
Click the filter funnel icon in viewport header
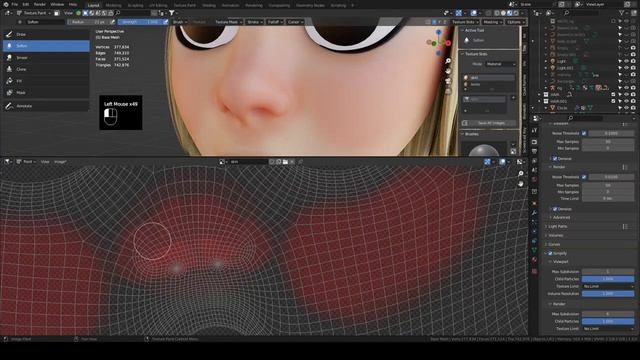point(172,13)
